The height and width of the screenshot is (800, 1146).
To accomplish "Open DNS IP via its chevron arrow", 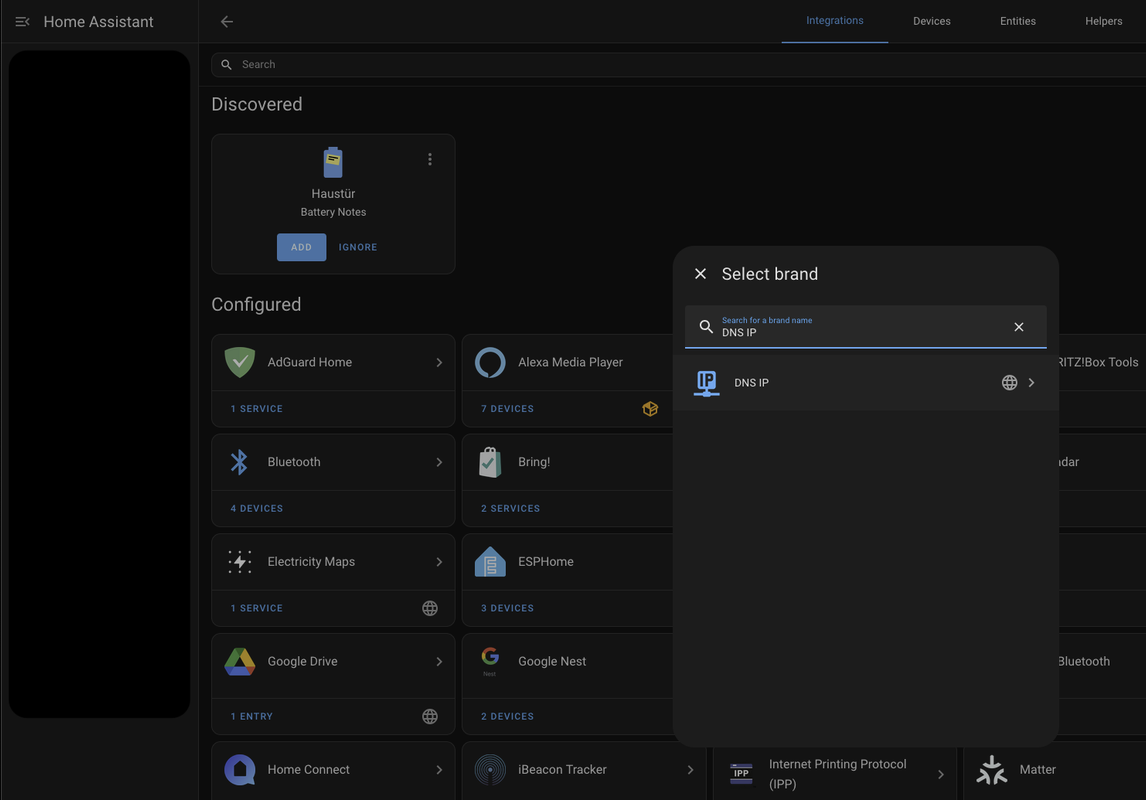I will point(1031,383).
